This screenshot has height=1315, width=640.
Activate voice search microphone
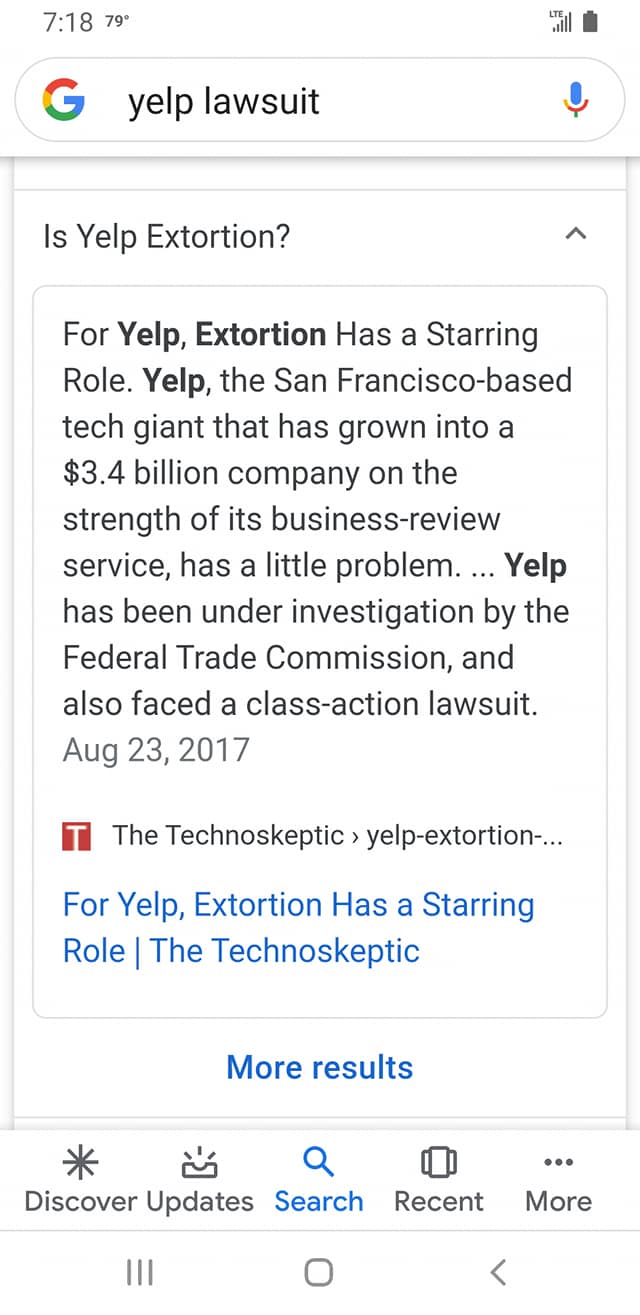tap(575, 100)
